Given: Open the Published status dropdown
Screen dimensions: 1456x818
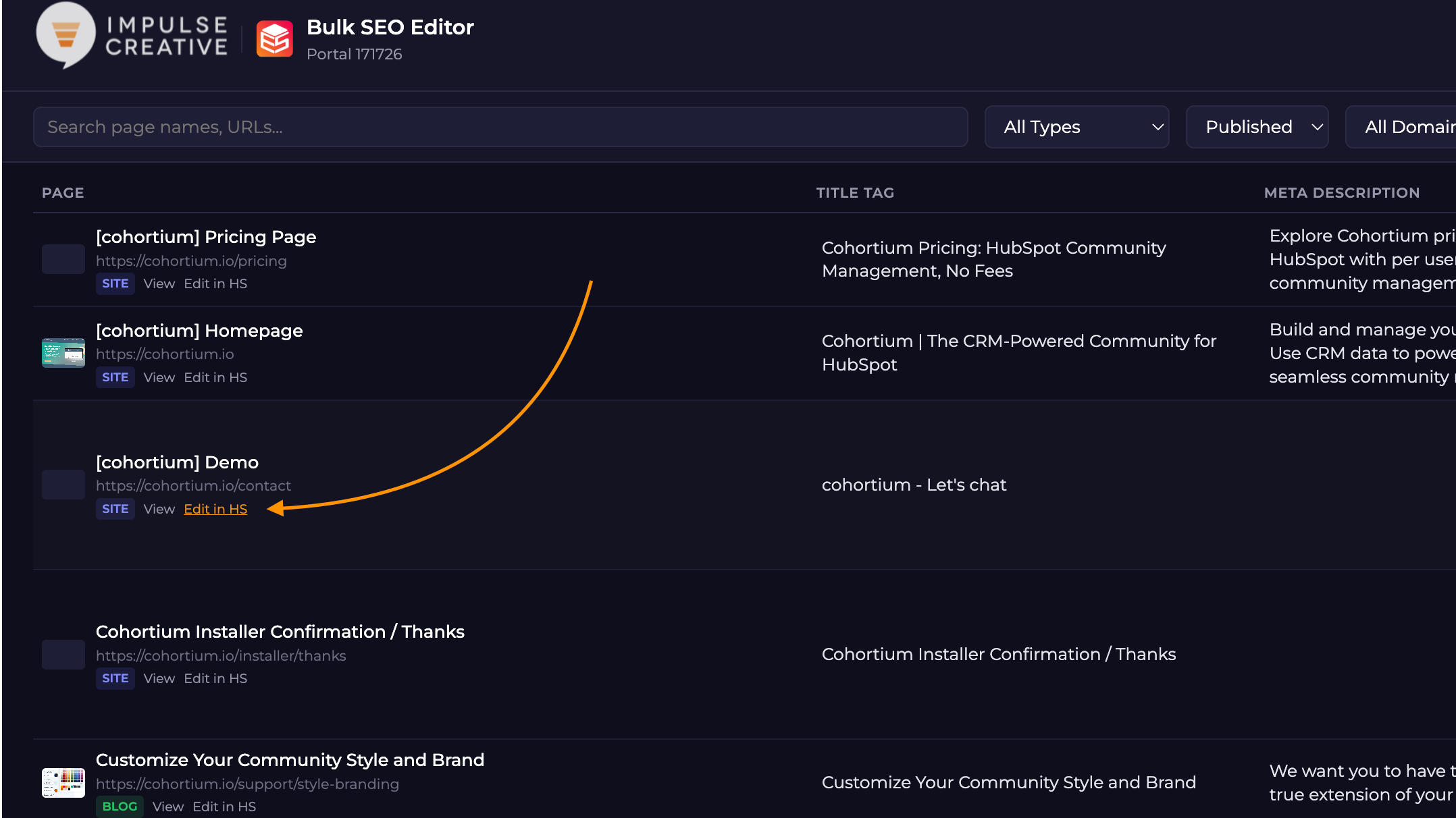Looking at the screenshot, I should [x=1257, y=127].
